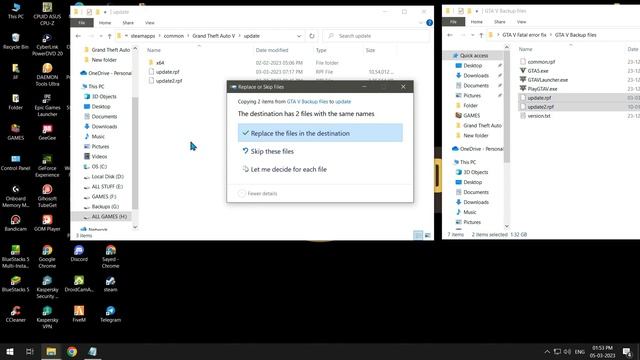Open File tab in update window
Image resolution: width=640 pixels, height=360 pixels.
(x=82, y=23)
